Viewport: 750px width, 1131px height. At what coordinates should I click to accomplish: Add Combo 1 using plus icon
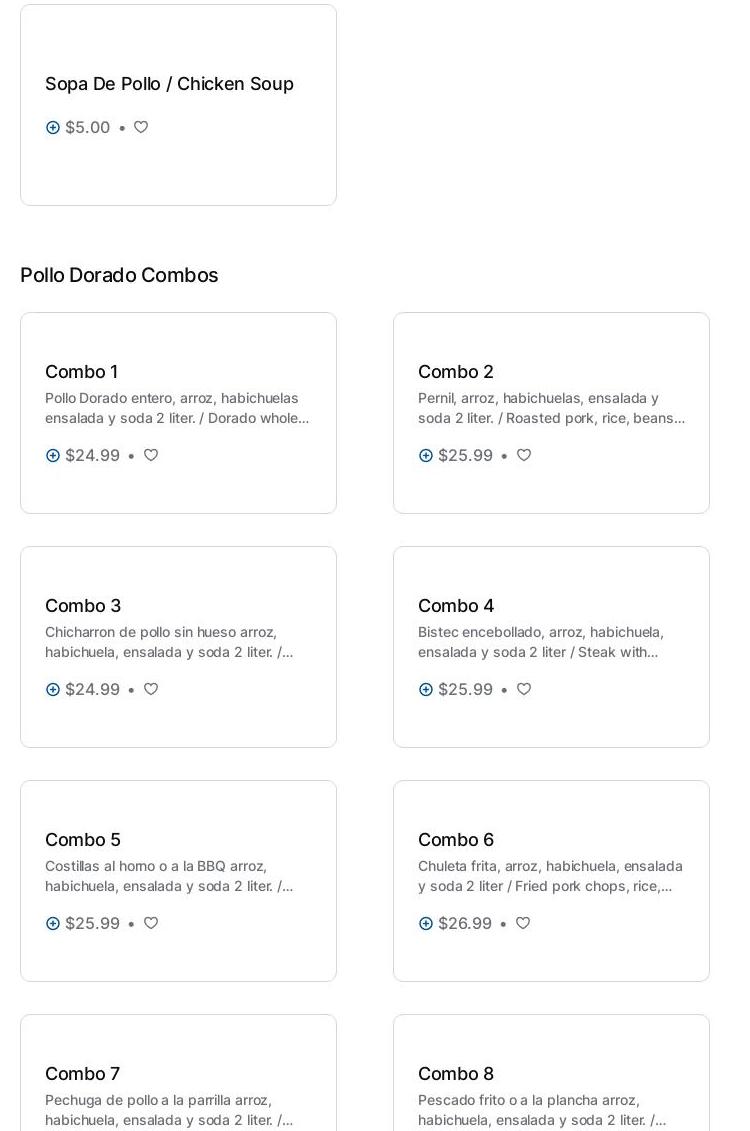[53, 456]
